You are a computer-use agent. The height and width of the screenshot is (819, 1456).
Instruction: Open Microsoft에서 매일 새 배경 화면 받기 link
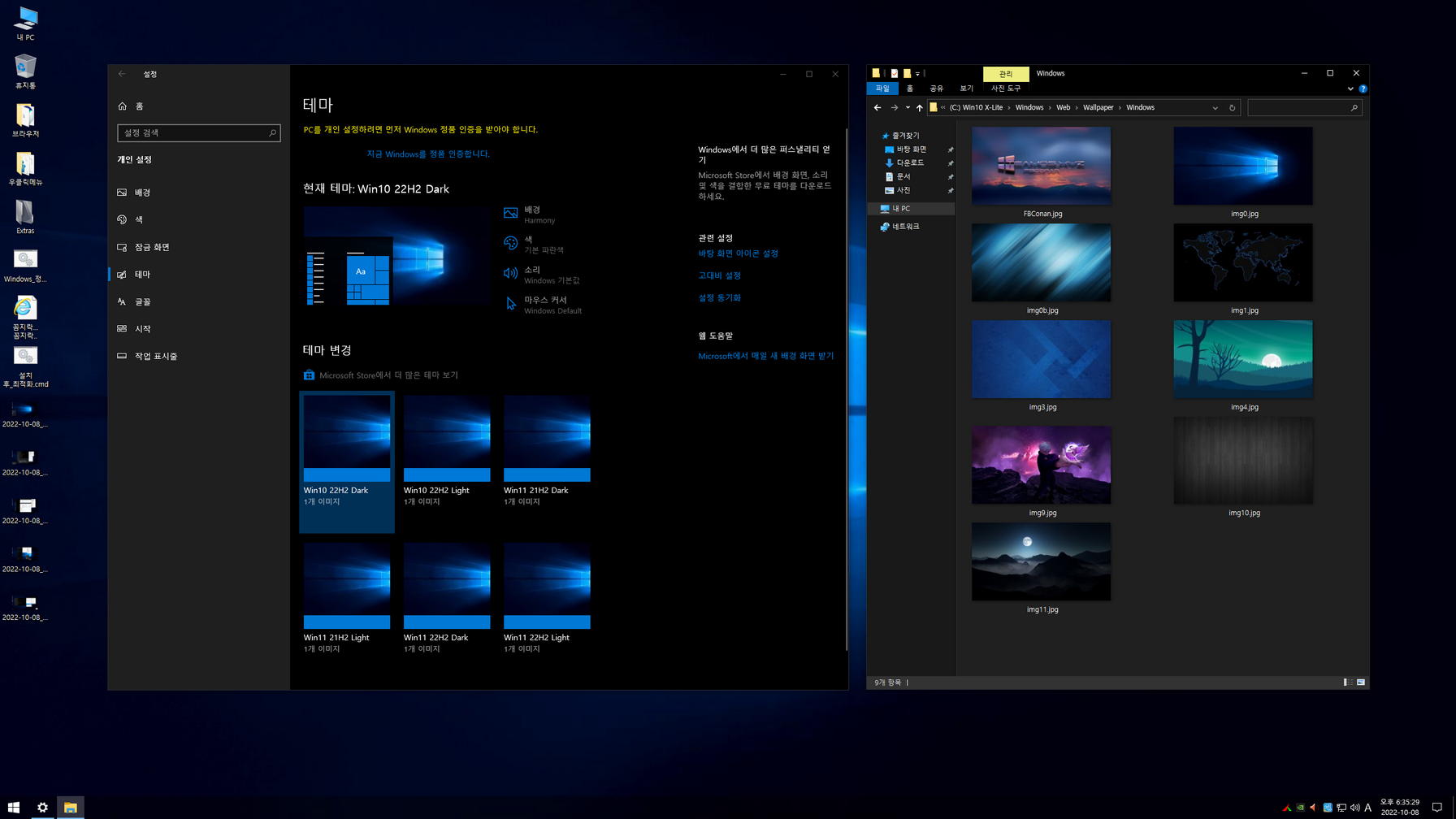[x=765, y=356]
